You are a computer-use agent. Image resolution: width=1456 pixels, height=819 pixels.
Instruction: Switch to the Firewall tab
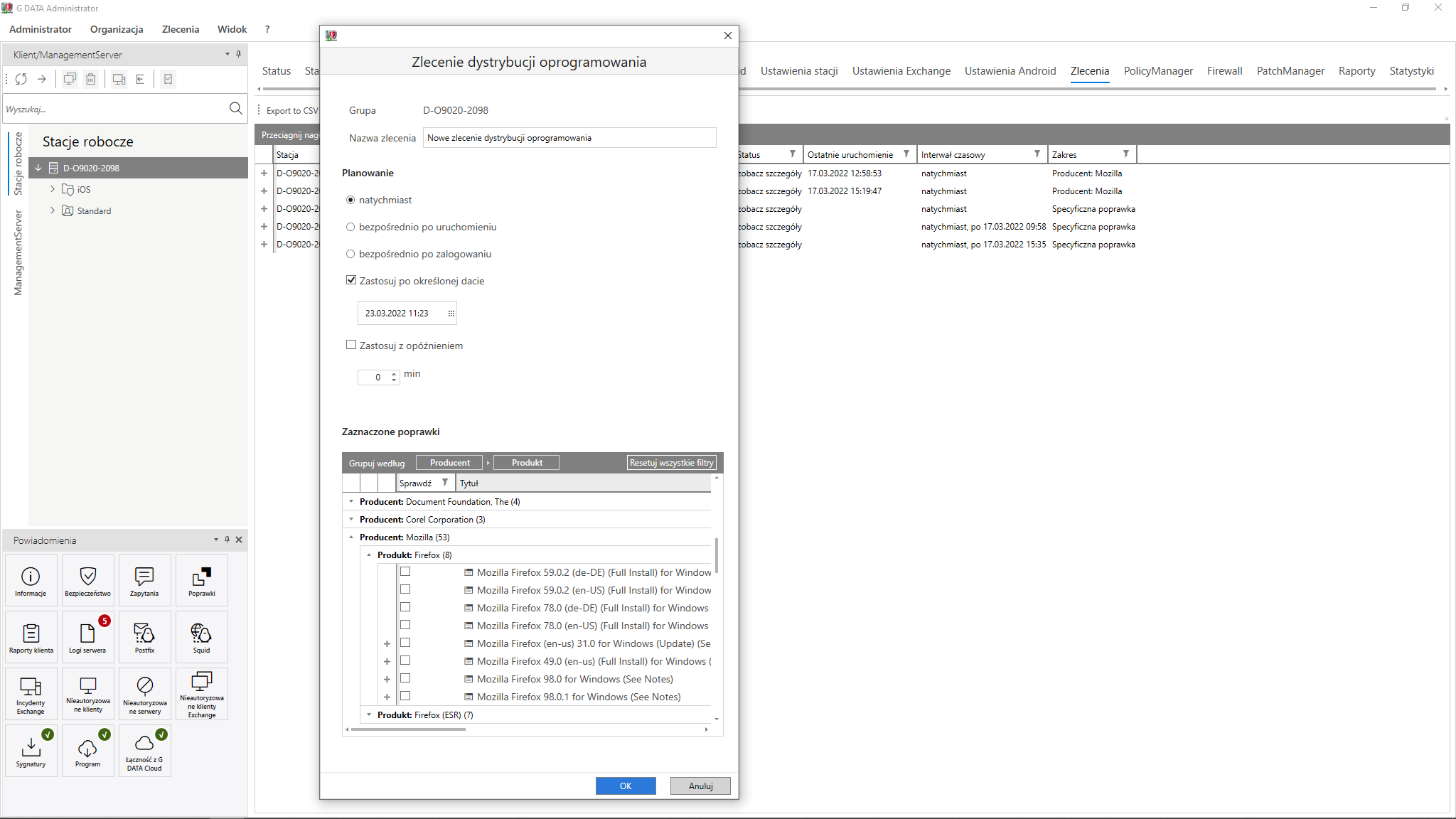coord(1224,71)
